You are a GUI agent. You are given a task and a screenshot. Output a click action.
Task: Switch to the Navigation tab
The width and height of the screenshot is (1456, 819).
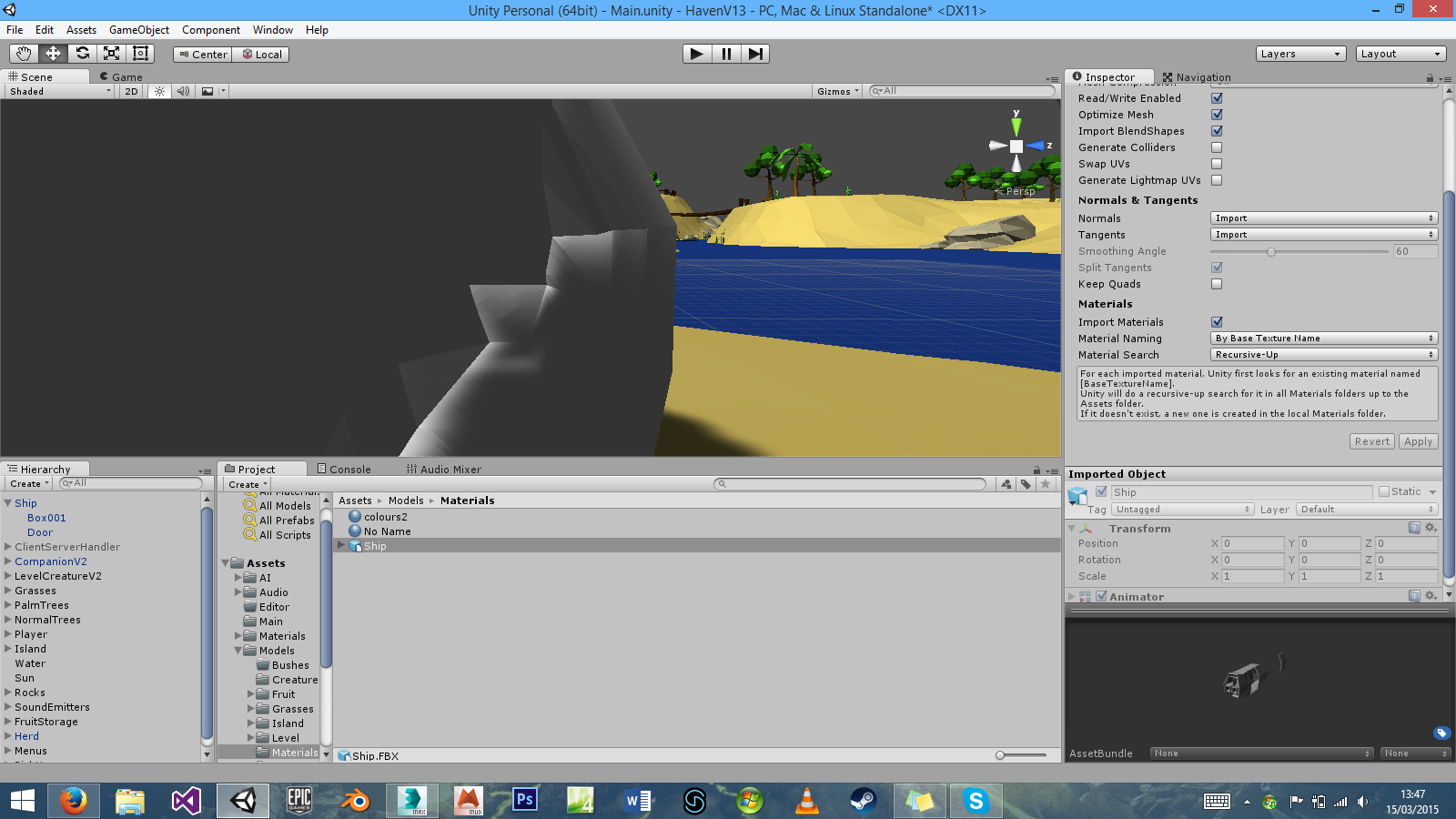click(1197, 77)
